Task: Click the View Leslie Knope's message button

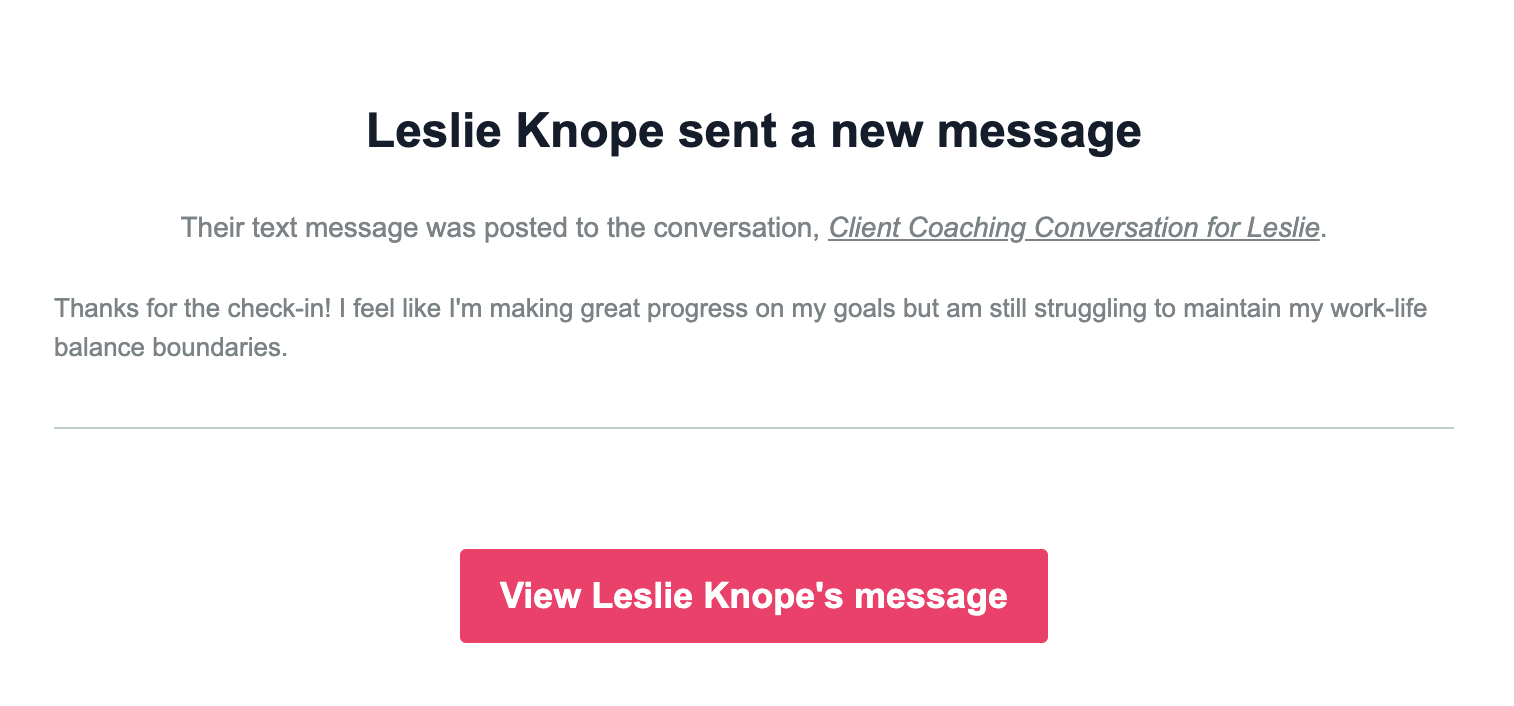Action: (753, 596)
